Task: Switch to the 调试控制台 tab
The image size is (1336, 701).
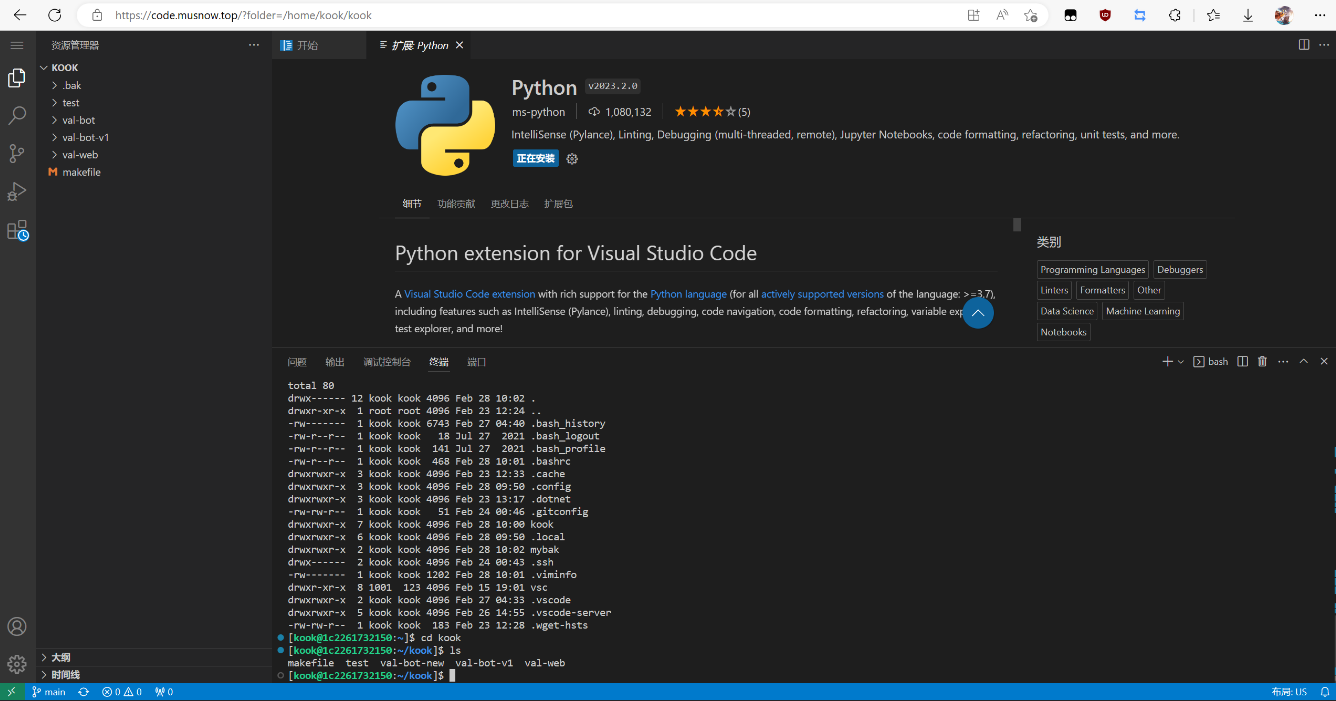Action: [387, 362]
